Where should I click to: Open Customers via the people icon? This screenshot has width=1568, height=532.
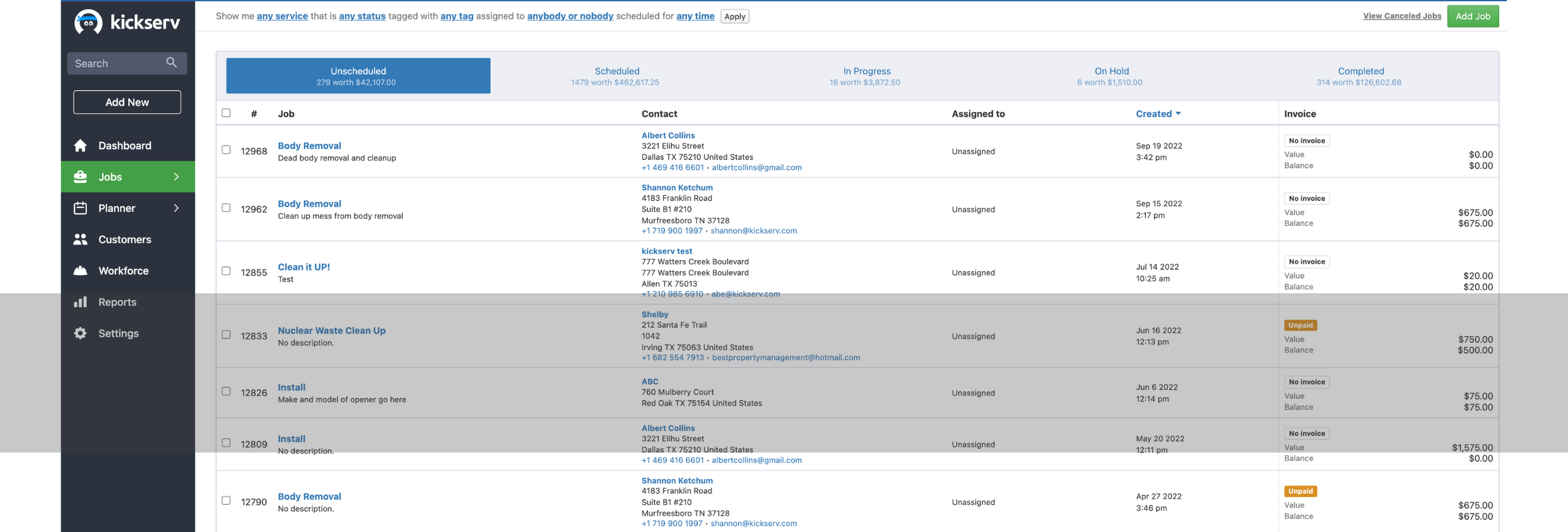point(80,240)
